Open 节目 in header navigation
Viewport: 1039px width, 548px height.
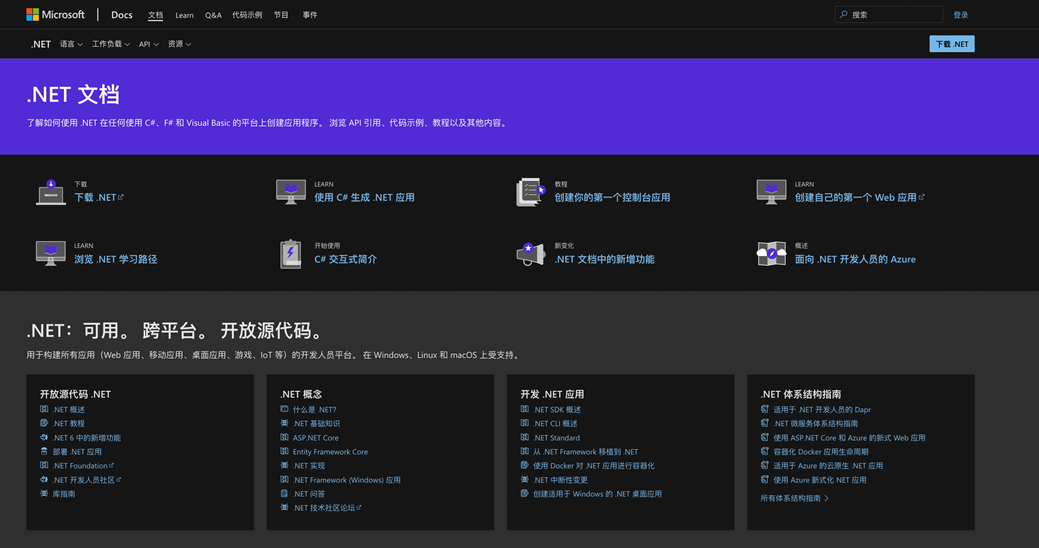point(281,15)
